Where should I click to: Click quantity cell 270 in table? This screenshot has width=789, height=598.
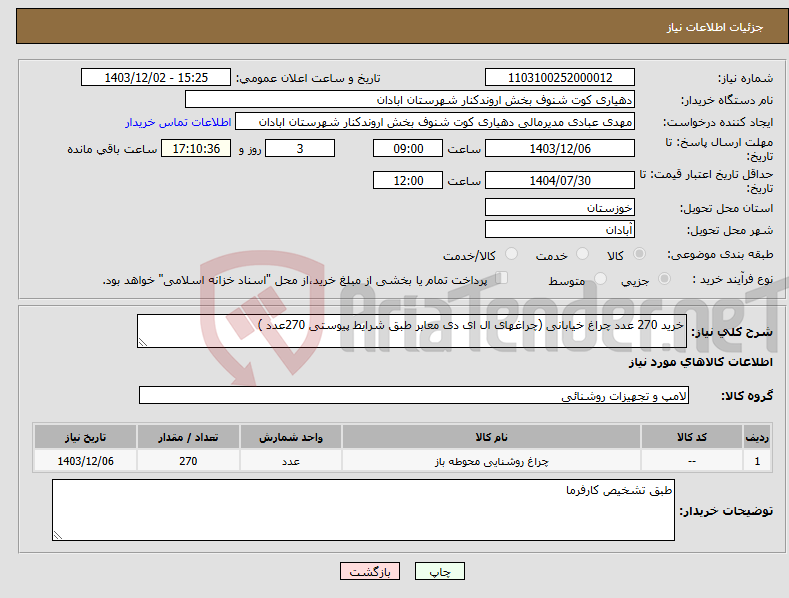click(x=188, y=461)
